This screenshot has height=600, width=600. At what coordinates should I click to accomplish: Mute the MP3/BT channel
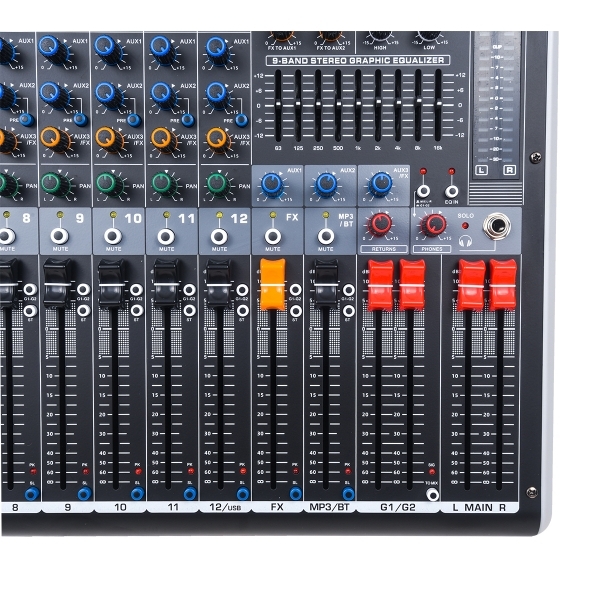(x=326, y=236)
